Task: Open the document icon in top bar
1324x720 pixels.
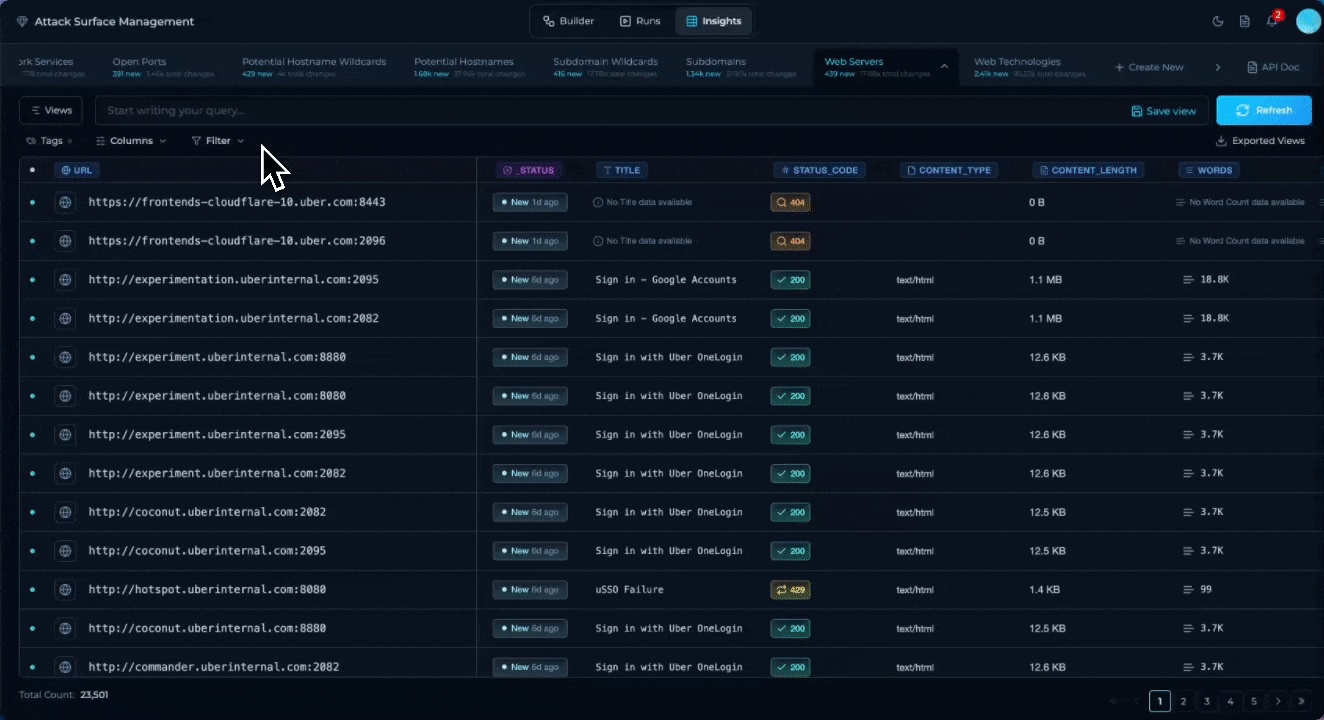Action: (1245, 21)
